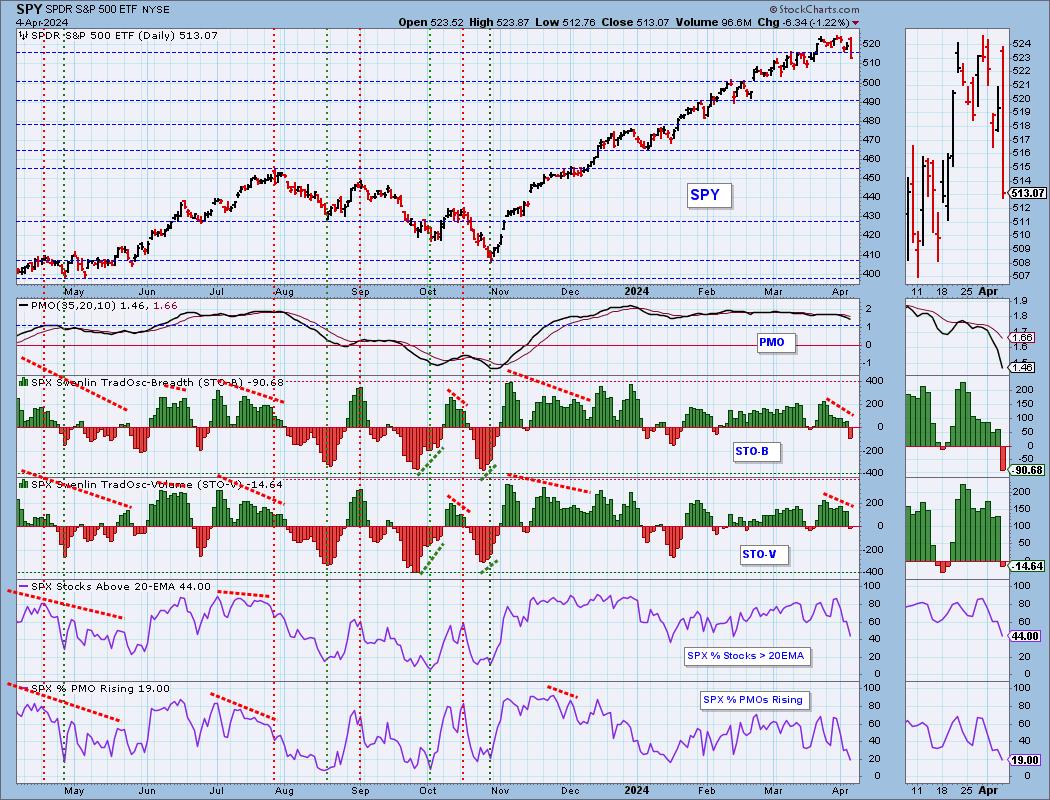1050x800 pixels.
Task: Click the -14.64 STO-V value tag
Action: point(1028,566)
